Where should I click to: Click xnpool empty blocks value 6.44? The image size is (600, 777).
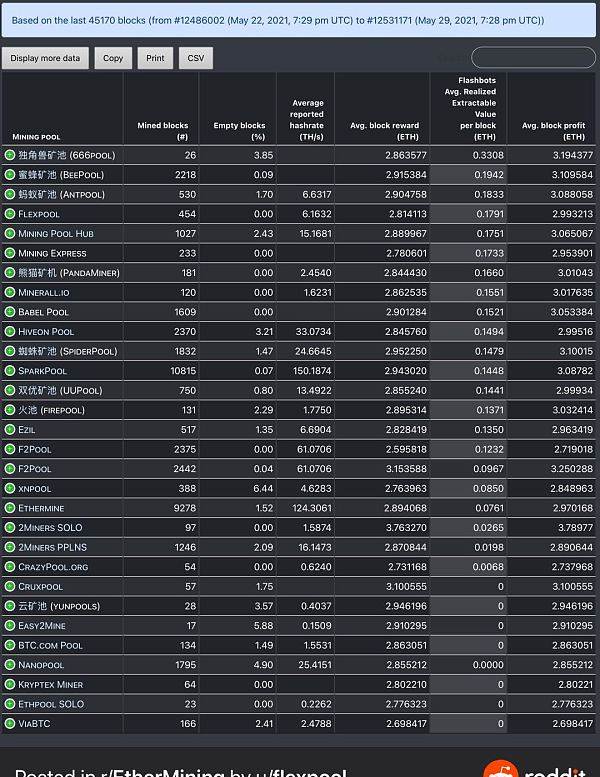(263, 488)
